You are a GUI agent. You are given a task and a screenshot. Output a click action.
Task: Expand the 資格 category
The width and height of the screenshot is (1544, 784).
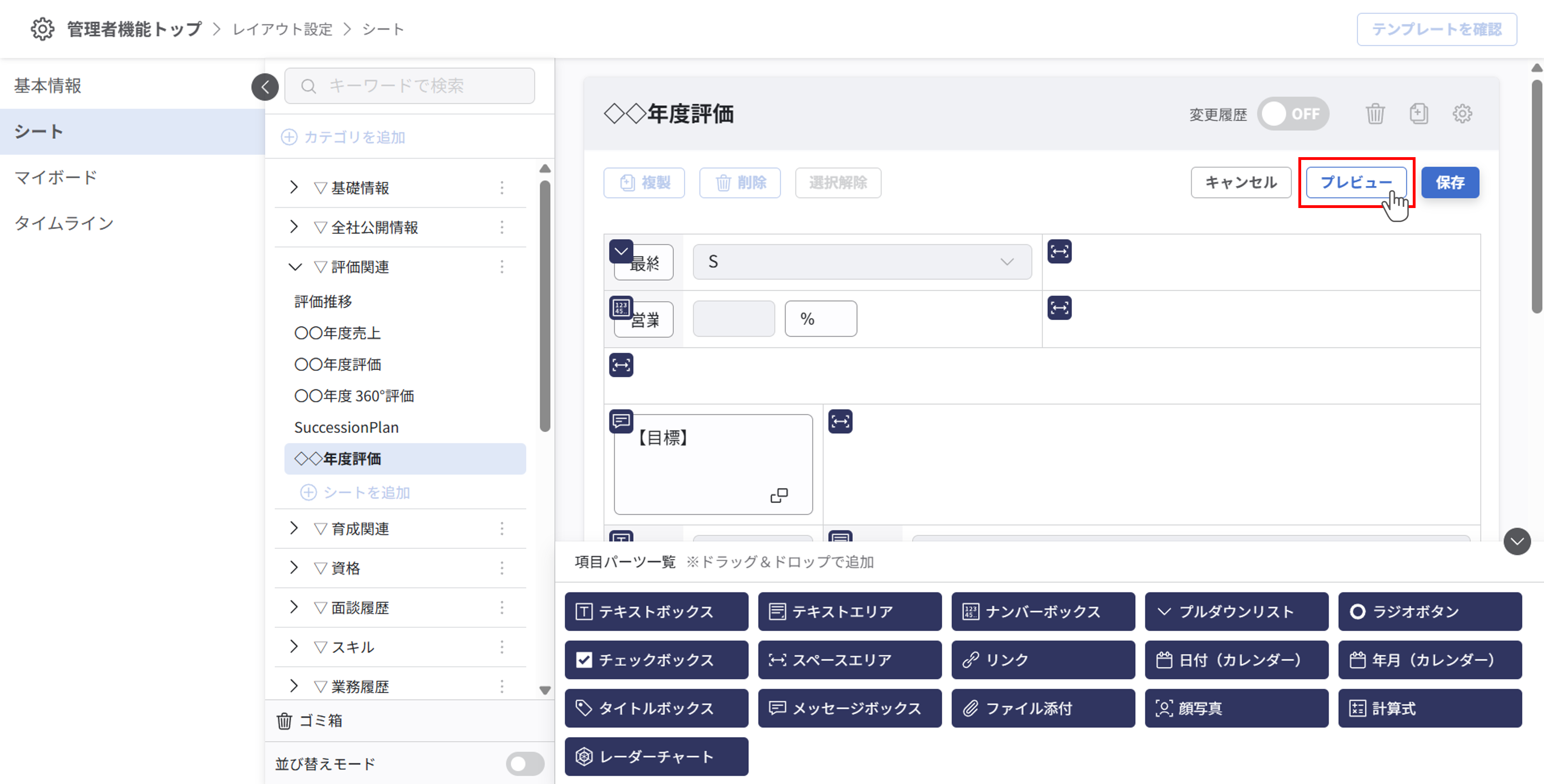(294, 568)
